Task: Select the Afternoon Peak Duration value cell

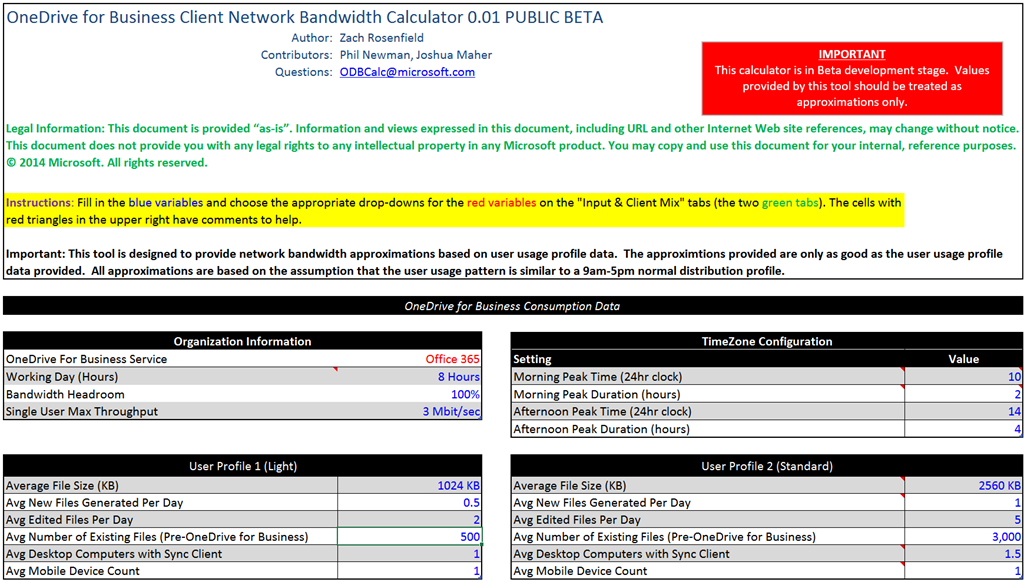Action: click(x=963, y=429)
